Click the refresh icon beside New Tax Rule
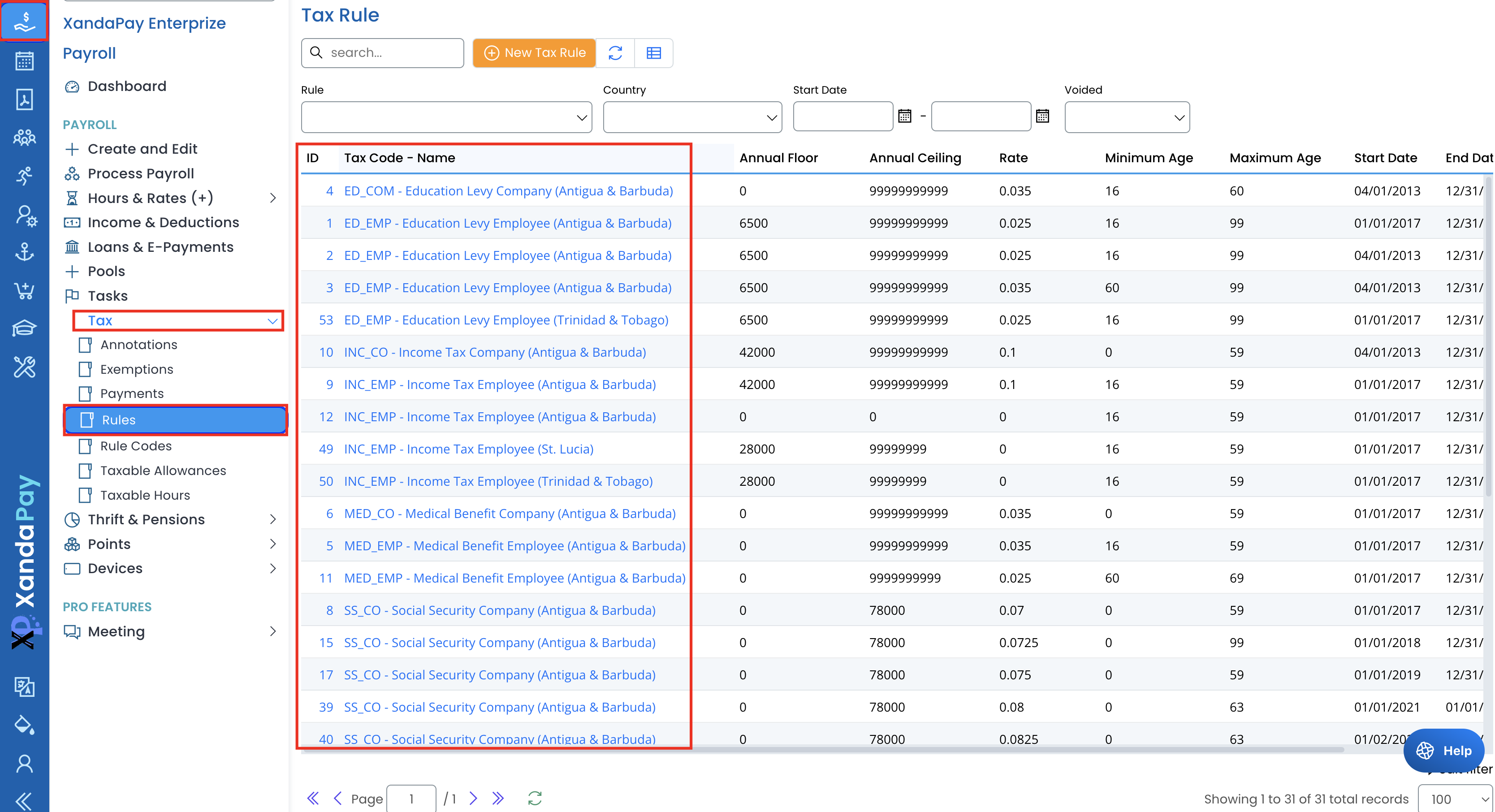1495x812 pixels. point(615,53)
